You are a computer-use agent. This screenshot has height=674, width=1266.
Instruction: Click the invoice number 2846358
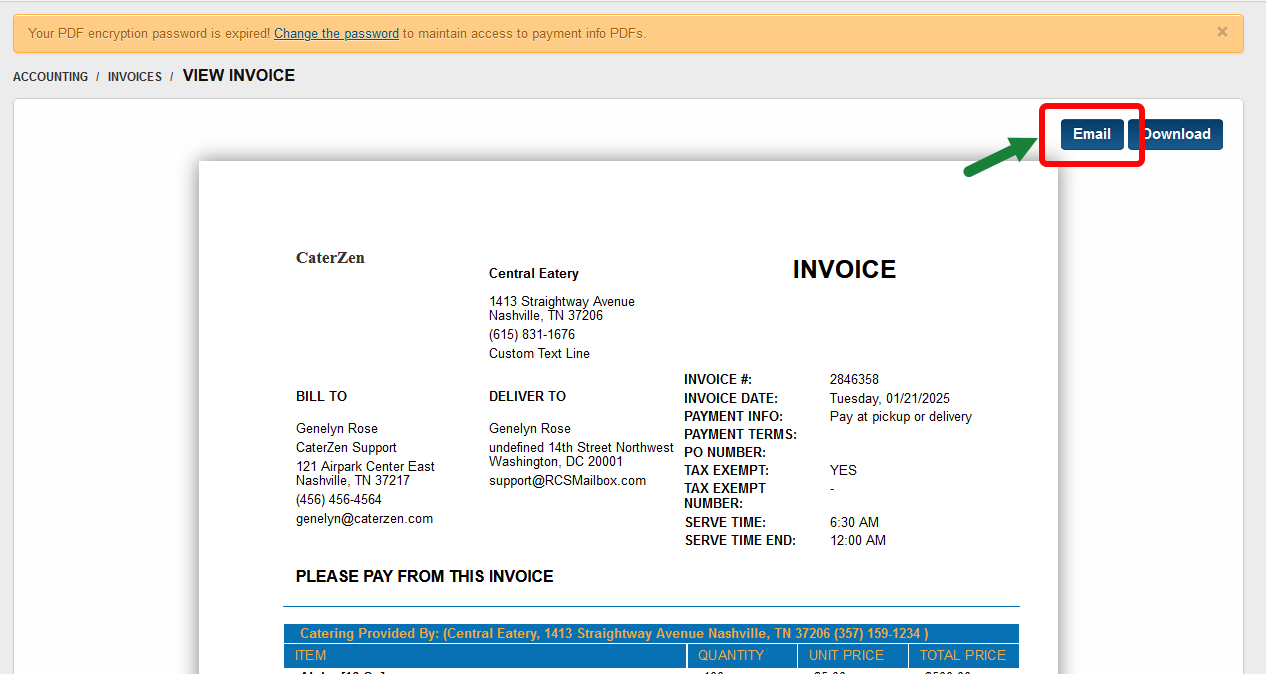click(x=854, y=380)
